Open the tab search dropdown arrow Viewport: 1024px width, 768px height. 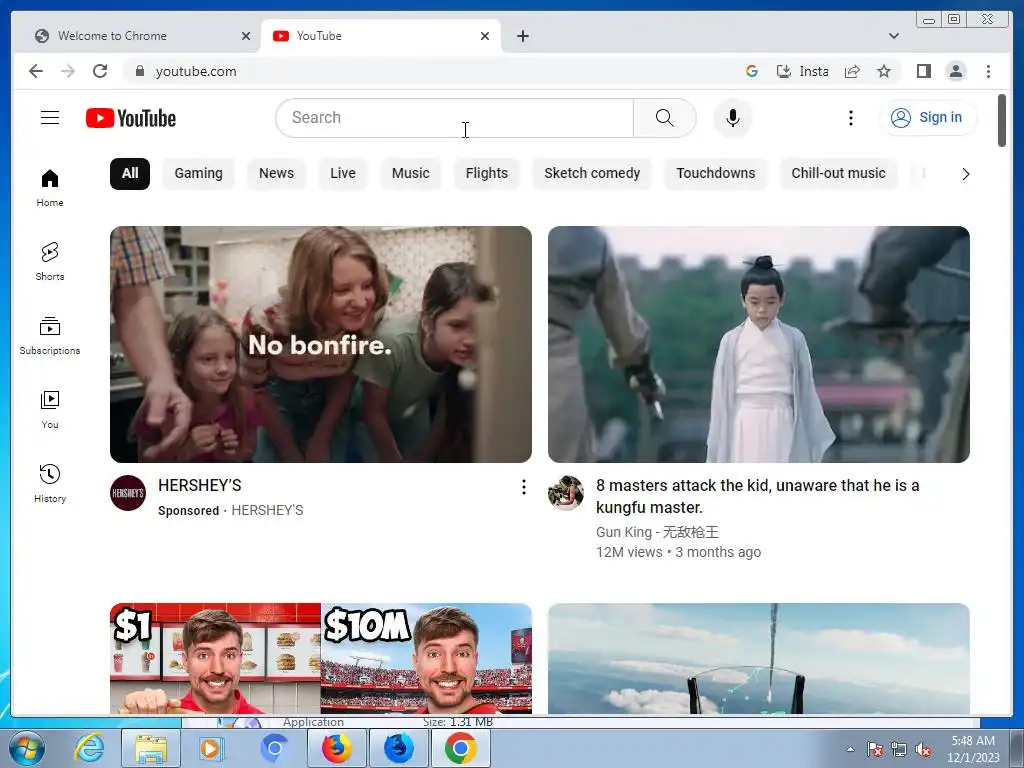[x=893, y=36]
